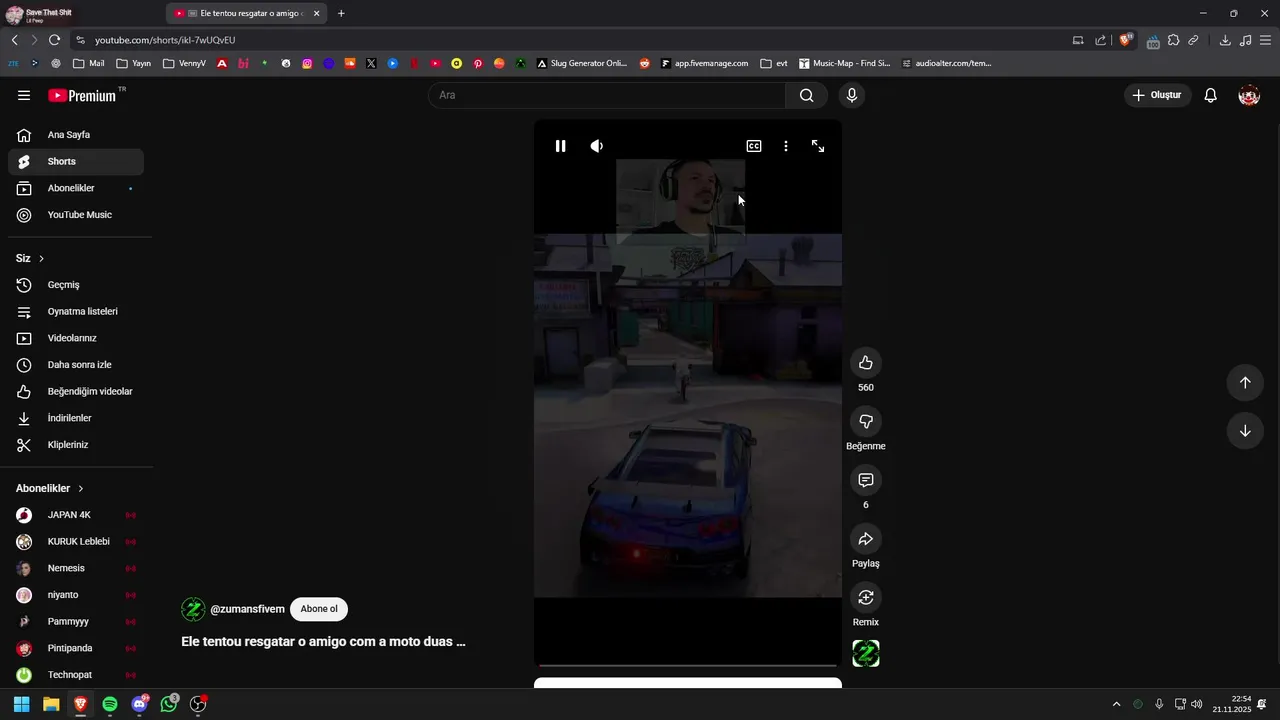Open Klipleriniz clips
The image size is (1280, 720).
pyautogui.click(x=76, y=445)
